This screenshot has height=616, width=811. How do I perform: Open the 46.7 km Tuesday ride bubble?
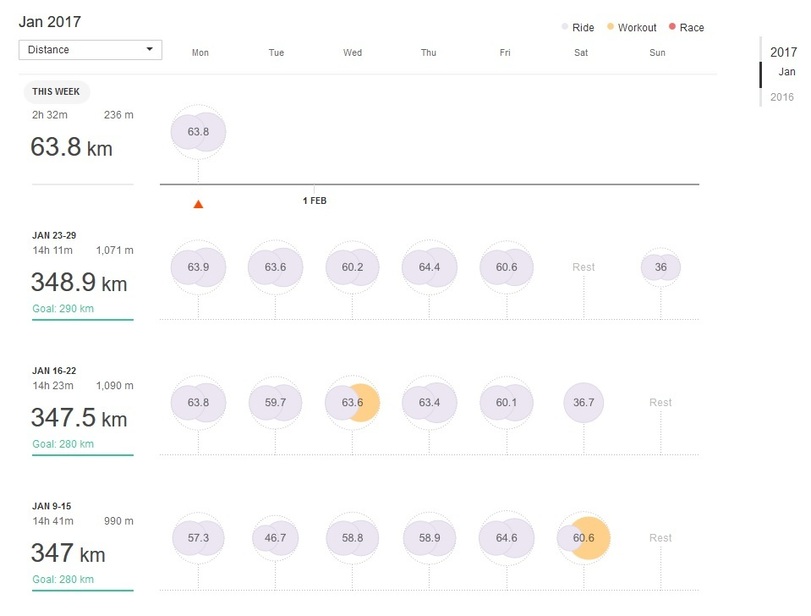[x=276, y=538]
